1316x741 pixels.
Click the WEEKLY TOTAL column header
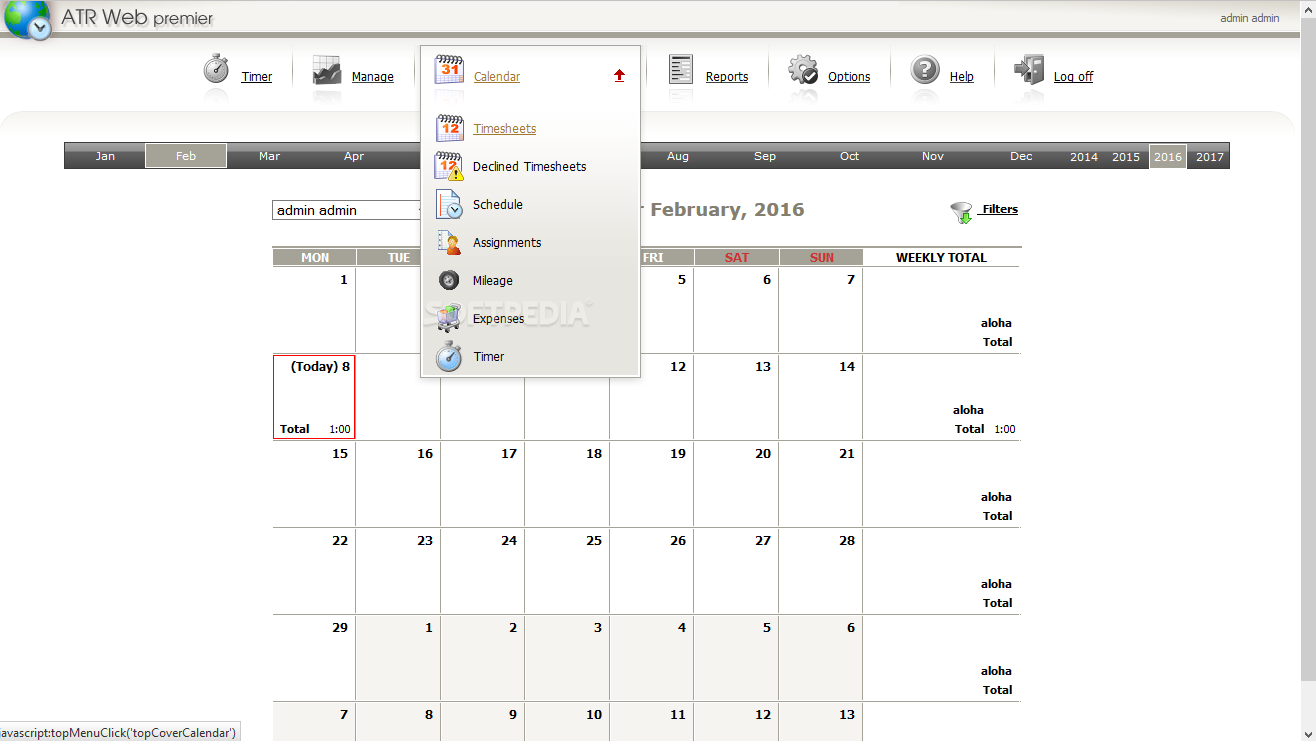pos(941,257)
